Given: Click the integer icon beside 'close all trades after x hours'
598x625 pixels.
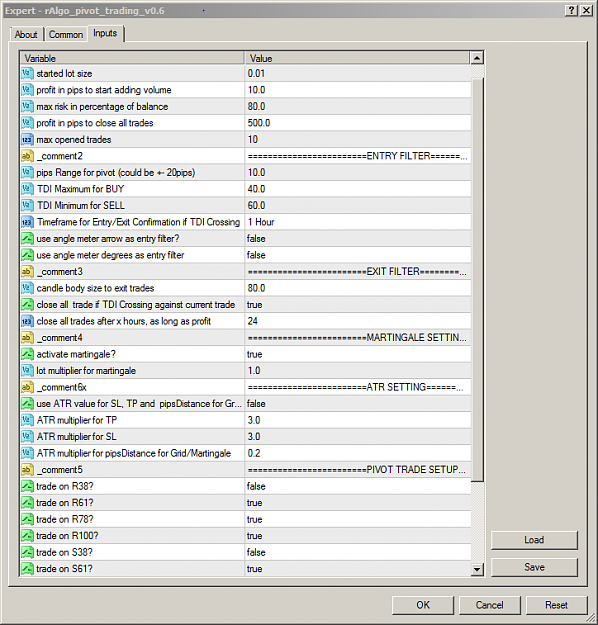Looking at the screenshot, I should pos(27,321).
